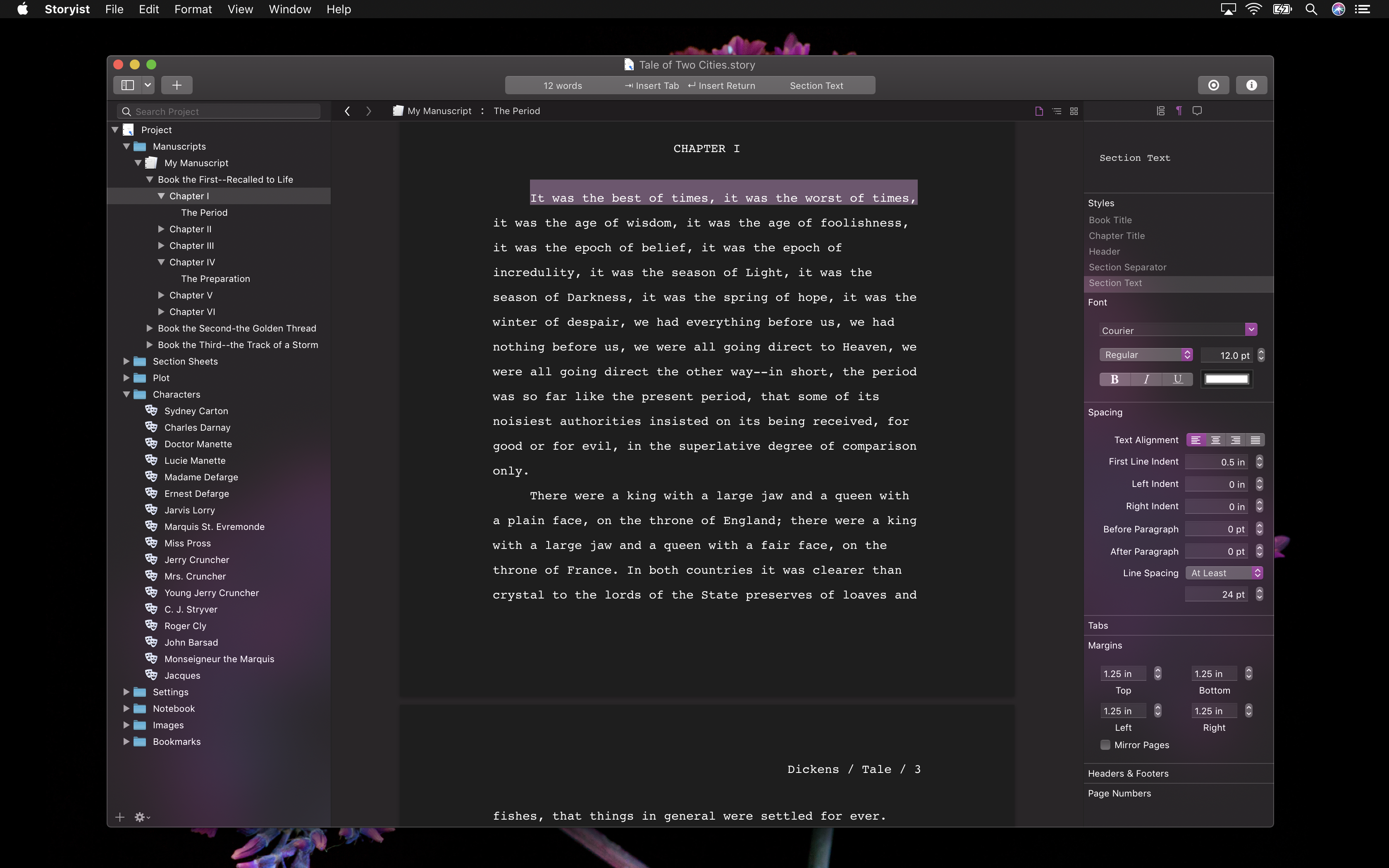Open the focus mode circle button
This screenshot has width=1389, height=868.
pos(1213,85)
